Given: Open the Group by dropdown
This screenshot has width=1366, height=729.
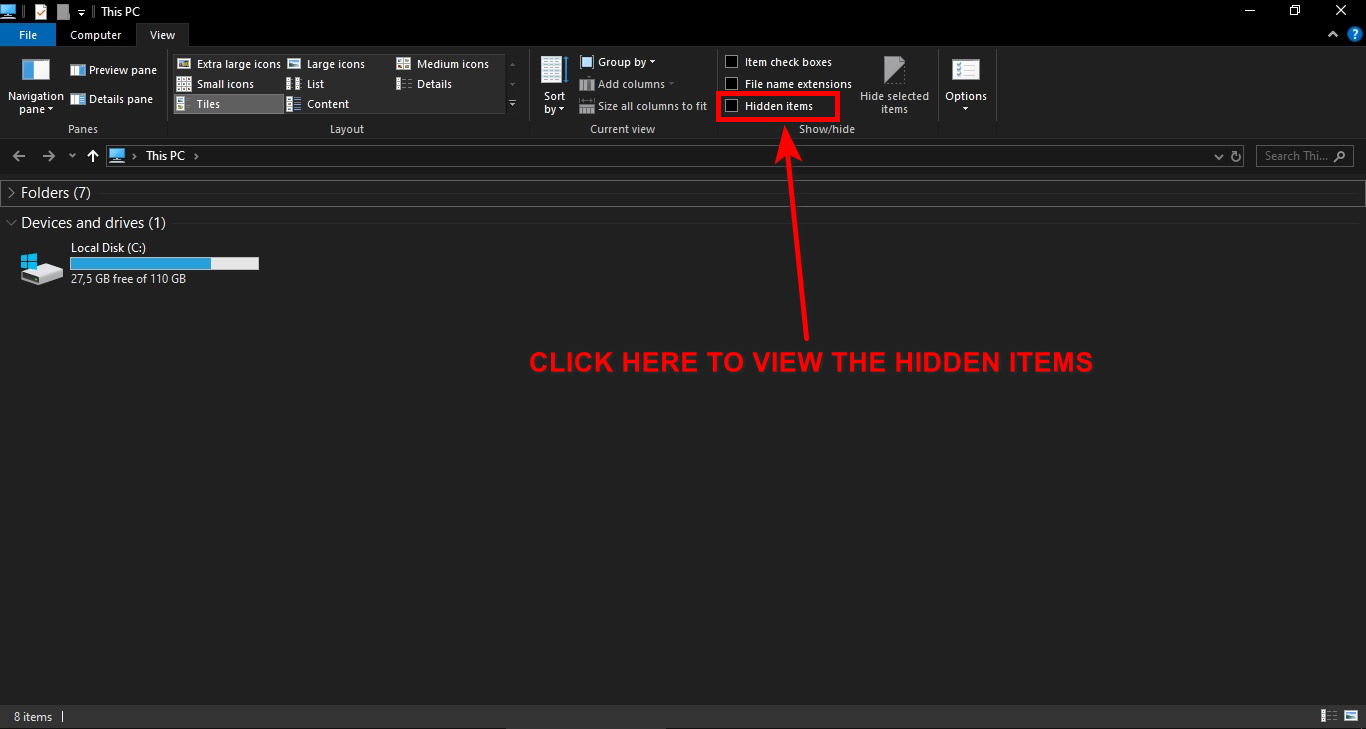Looking at the screenshot, I should tap(618, 62).
